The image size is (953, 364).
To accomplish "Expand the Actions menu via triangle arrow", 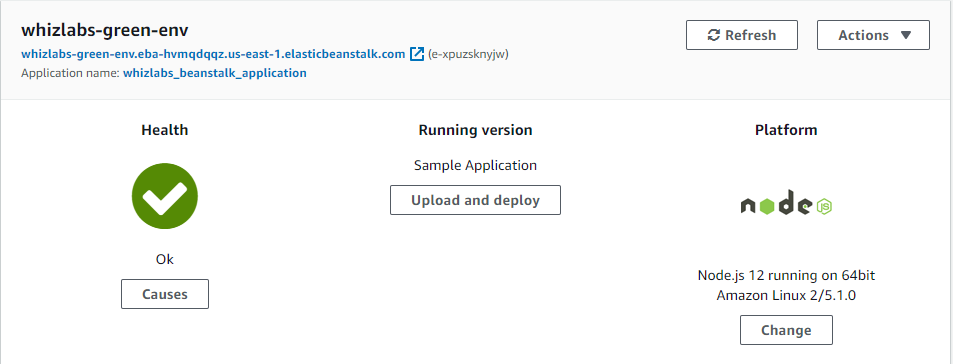I will click(x=906, y=35).
